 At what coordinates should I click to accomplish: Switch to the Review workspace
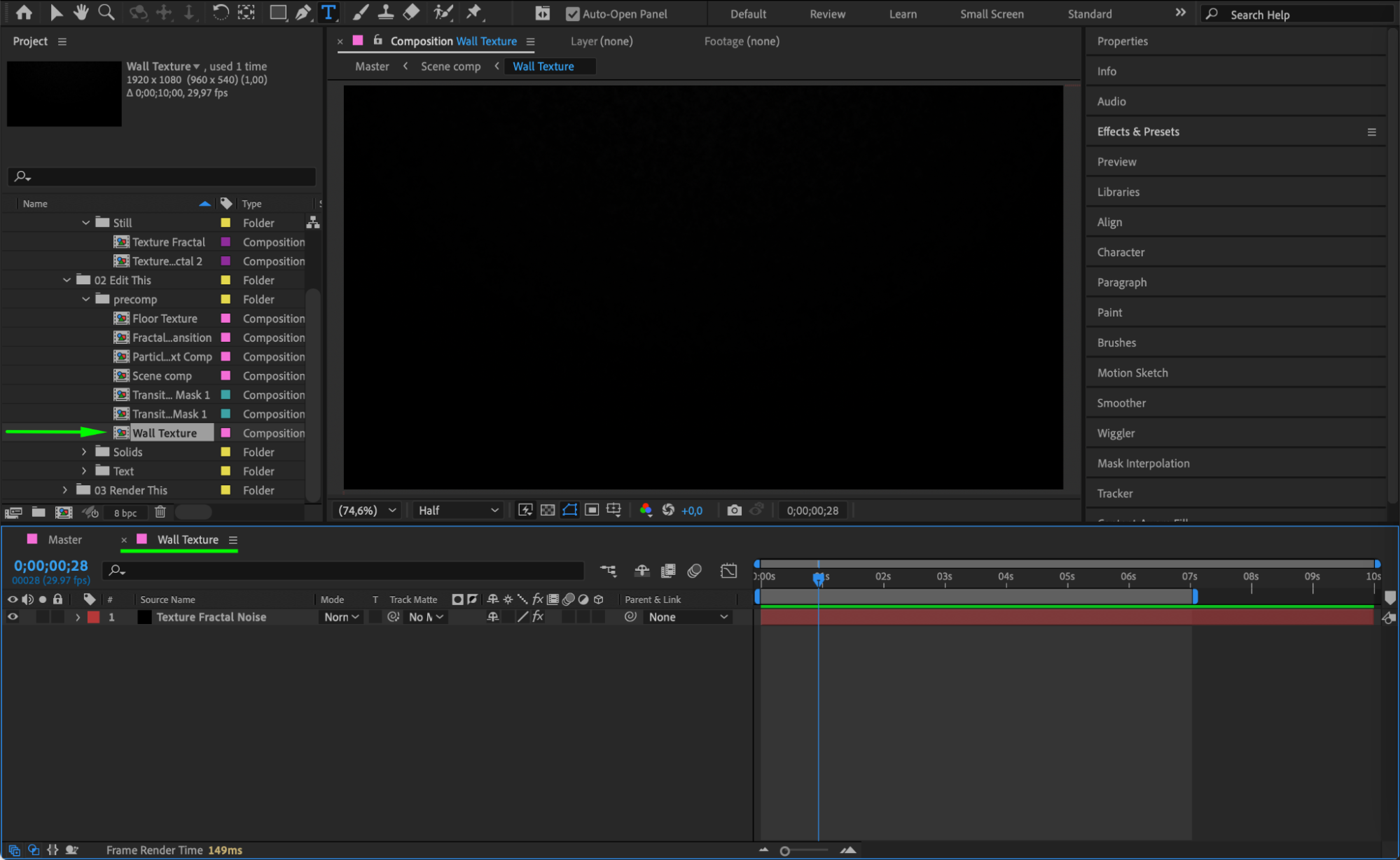(x=827, y=14)
